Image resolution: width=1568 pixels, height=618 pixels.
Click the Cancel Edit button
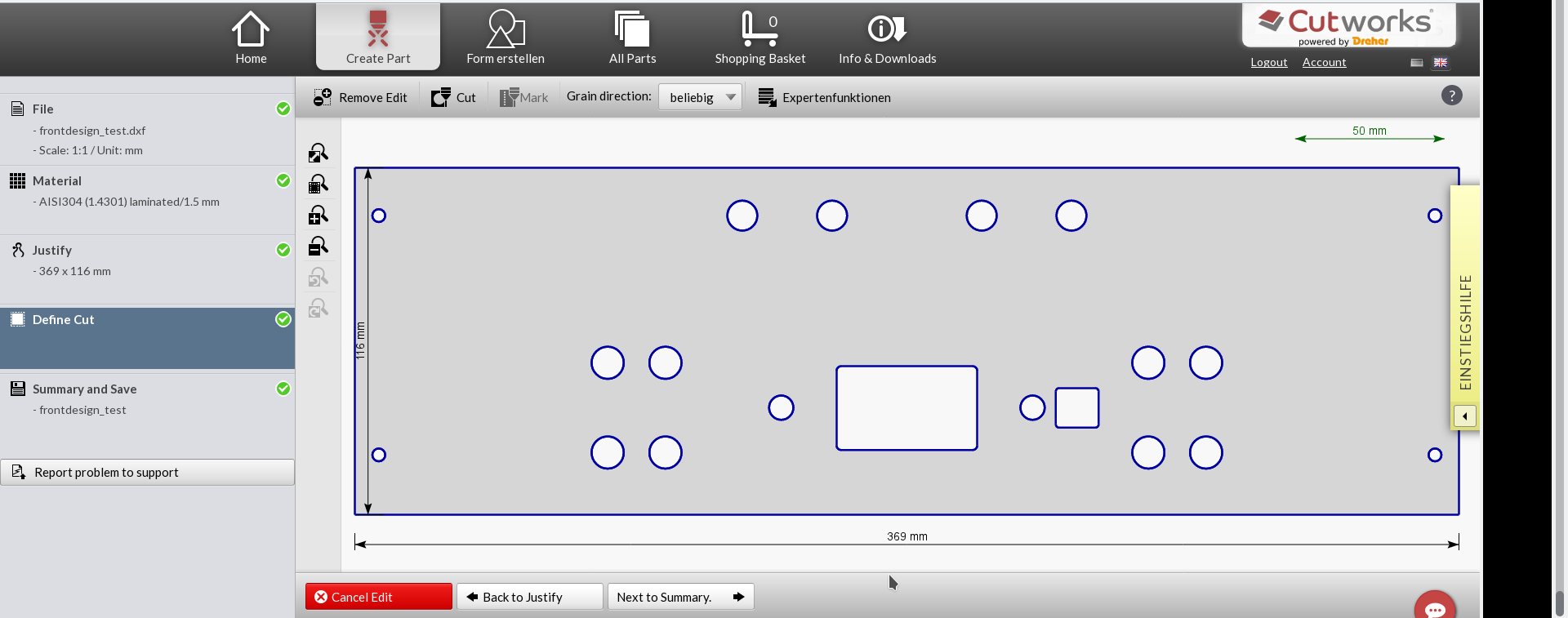pyautogui.click(x=378, y=597)
